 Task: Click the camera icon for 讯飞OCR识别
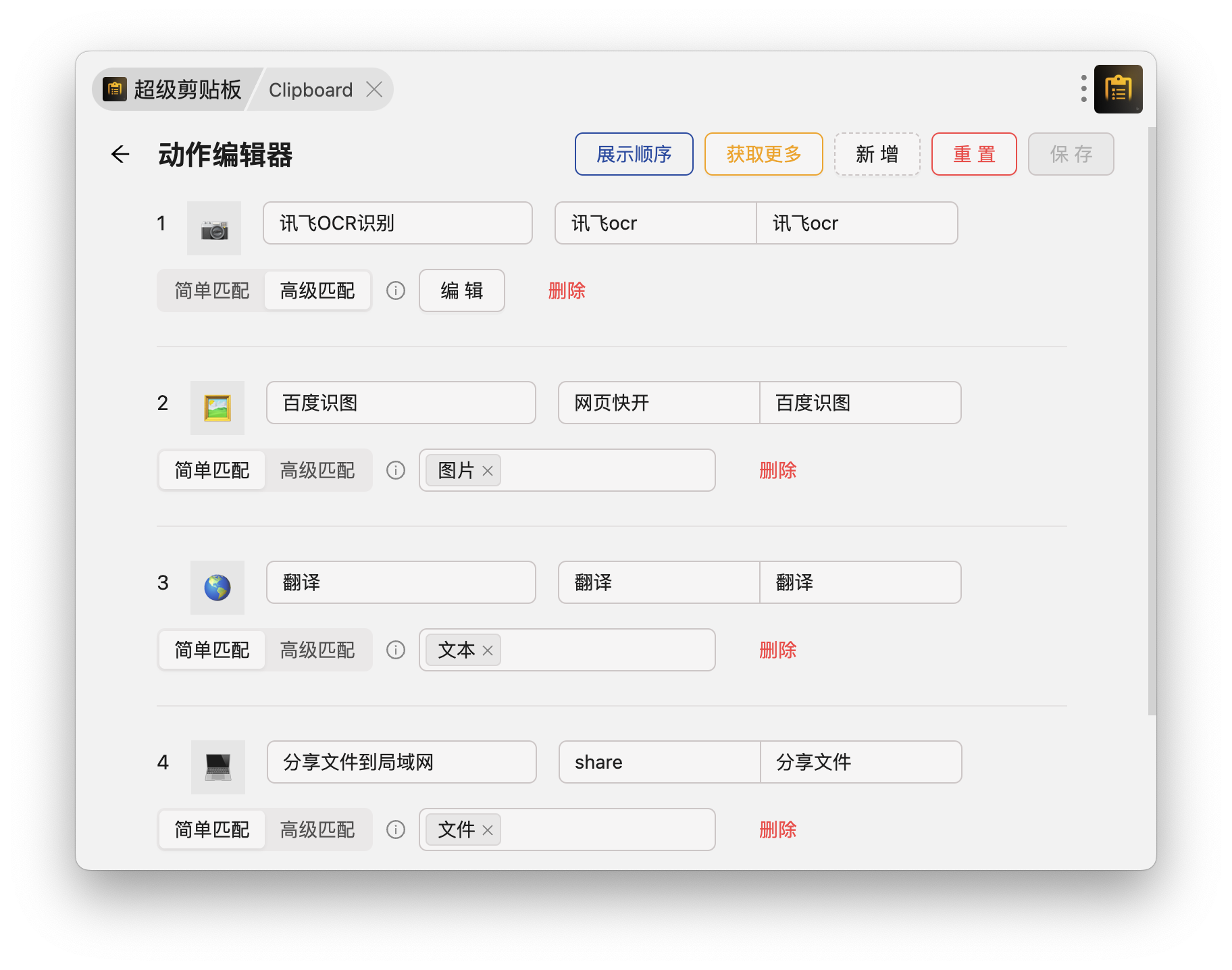point(214,228)
